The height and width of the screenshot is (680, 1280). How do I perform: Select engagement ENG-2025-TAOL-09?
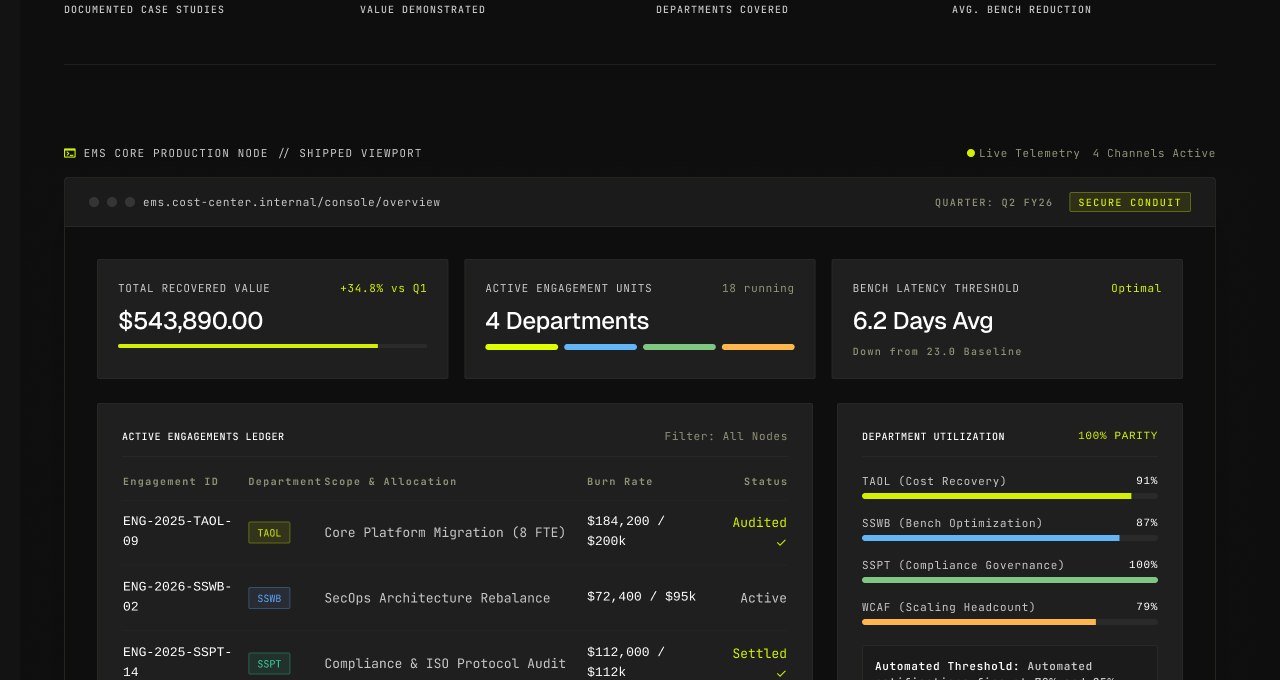point(177,531)
